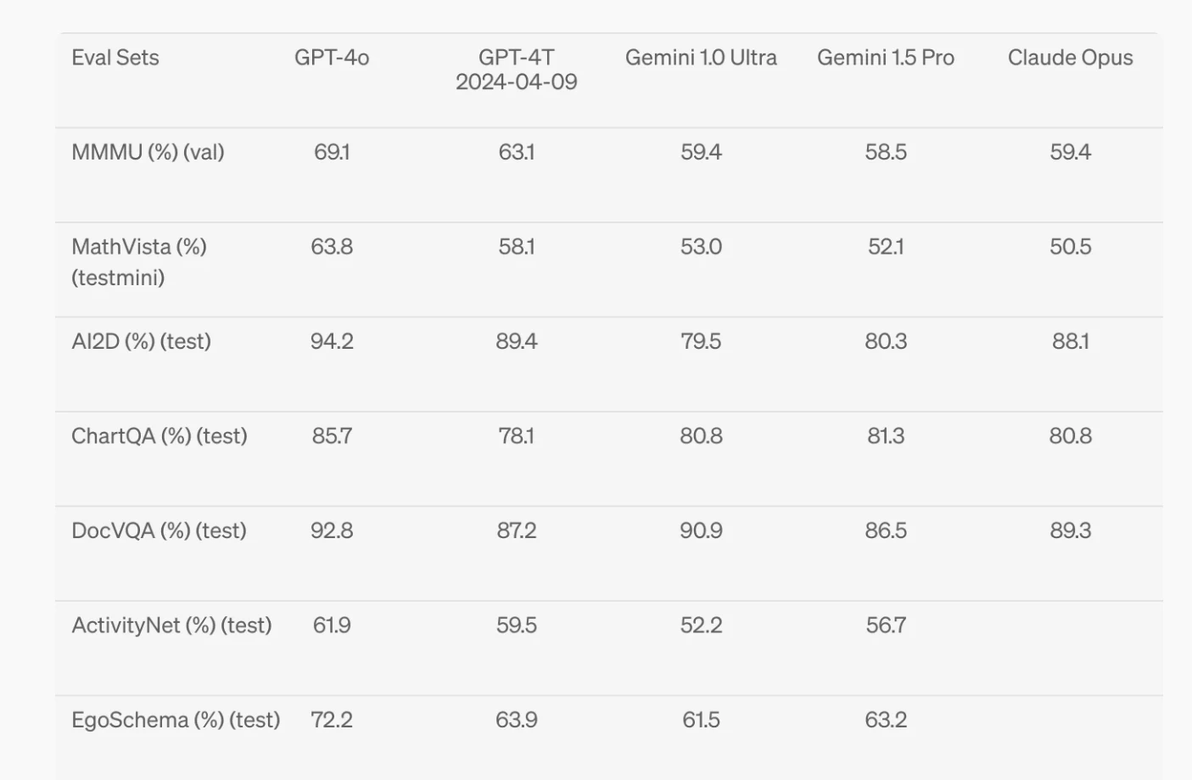
Task: Select the Gemini 1.0 Ultra header
Action: click(x=701, y=58)
